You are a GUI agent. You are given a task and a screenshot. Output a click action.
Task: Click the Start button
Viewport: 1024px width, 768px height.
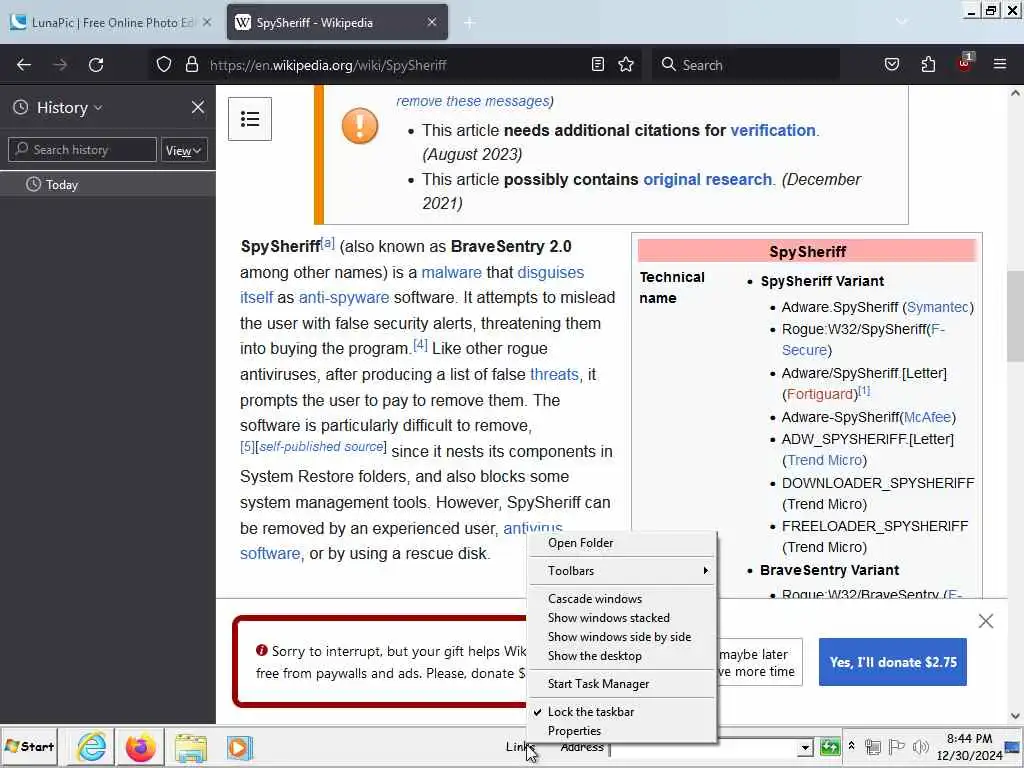click(x=29, y=746)
